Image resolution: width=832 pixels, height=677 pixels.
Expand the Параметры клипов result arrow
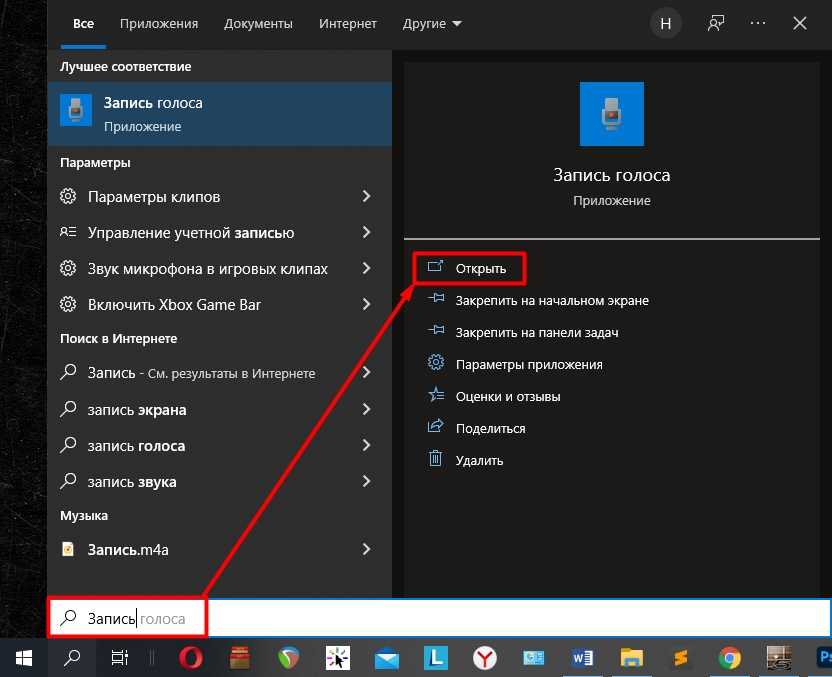(x=366, y=197)
